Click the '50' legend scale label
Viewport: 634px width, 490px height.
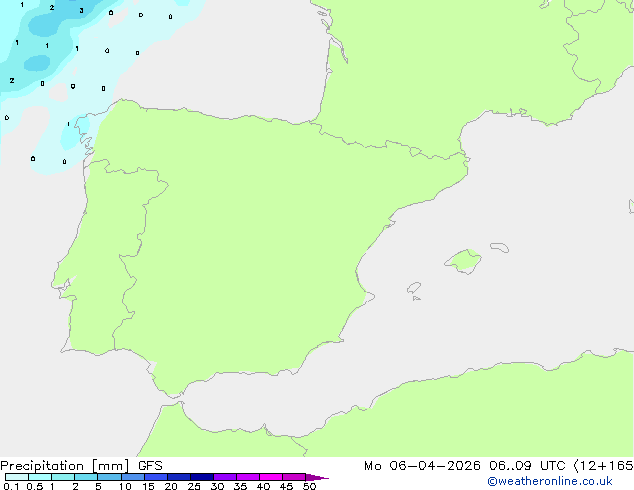pos(309,486)
